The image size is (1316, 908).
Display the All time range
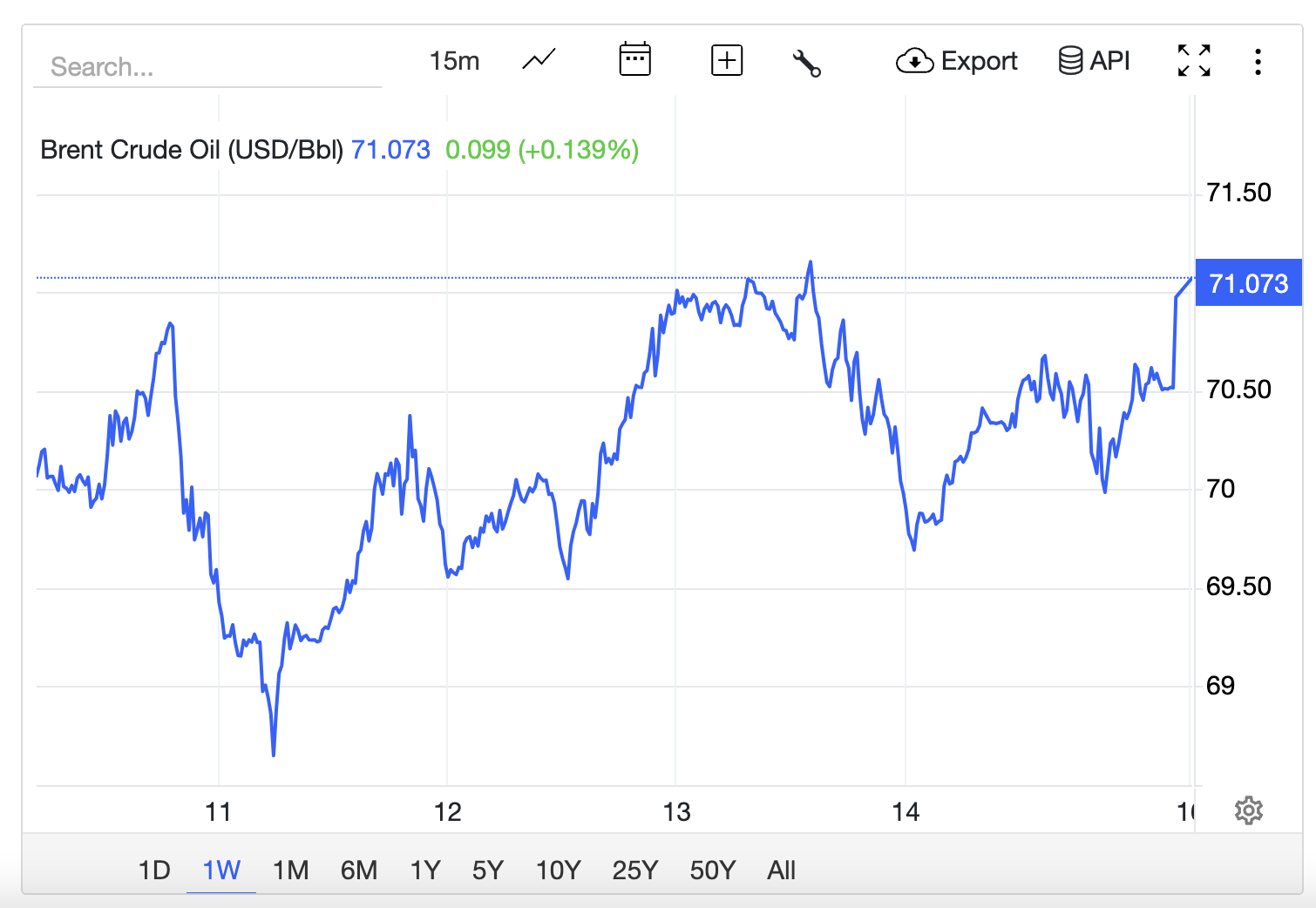782,870
